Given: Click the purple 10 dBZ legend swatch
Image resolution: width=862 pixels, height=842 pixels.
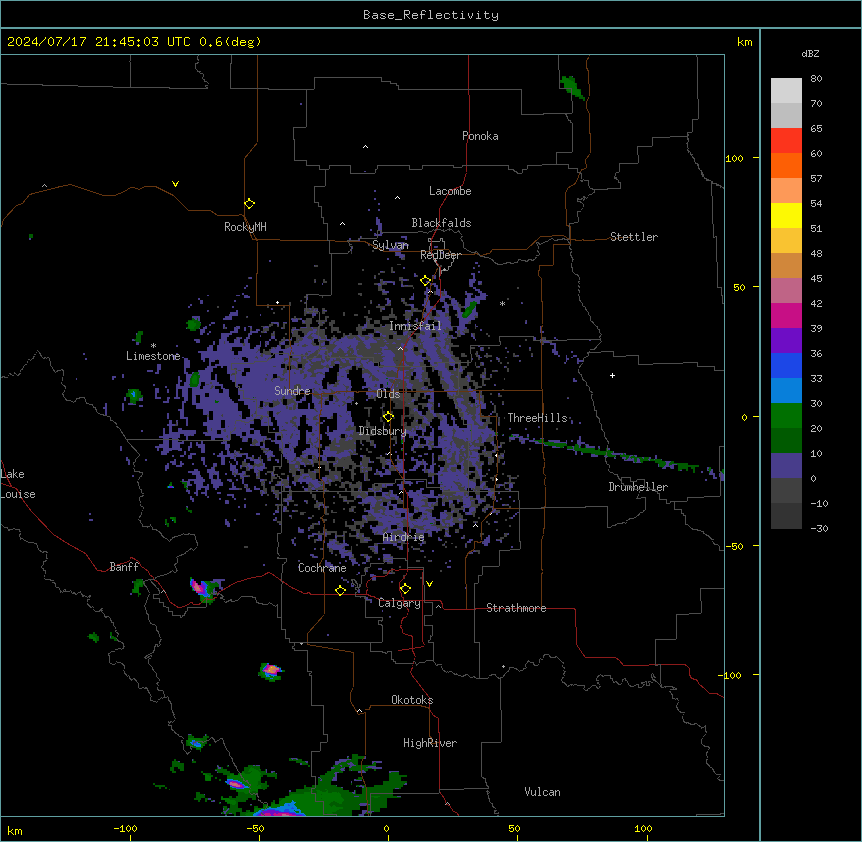Looking at the screenshot, I should (786, 466).
